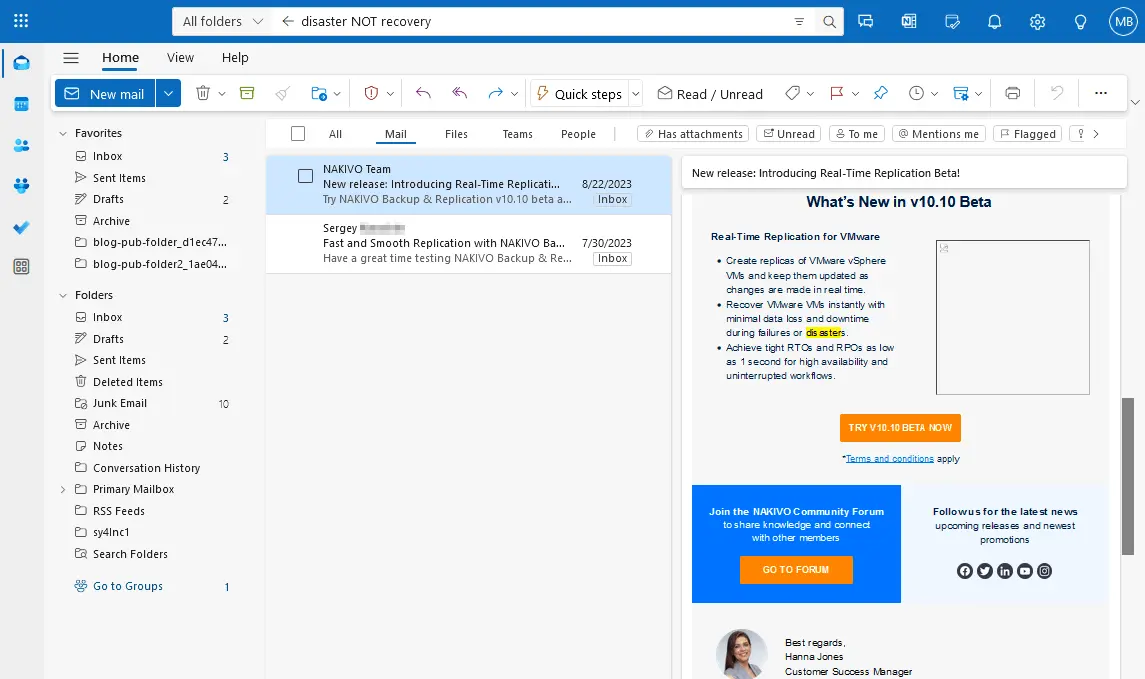The height and width of the screenshot is (679, 1145).
Task: Switch to the Home ribbon tab
Action: [120, 58]
